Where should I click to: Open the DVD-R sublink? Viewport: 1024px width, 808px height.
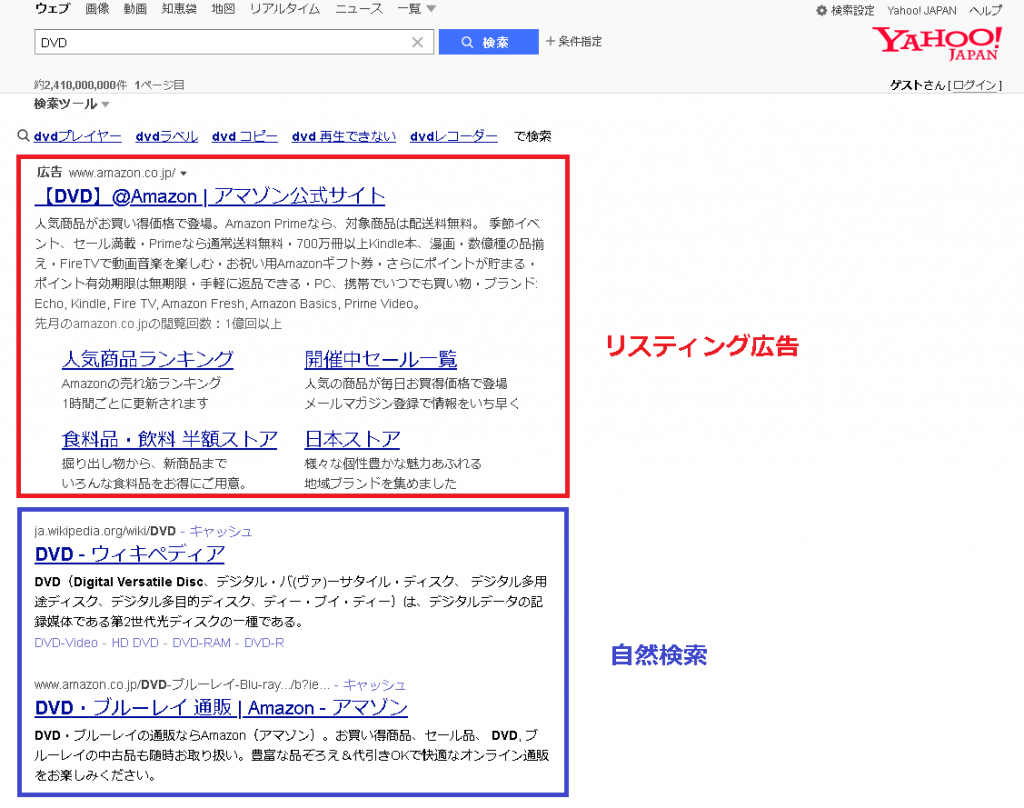(x=264, y=643)
